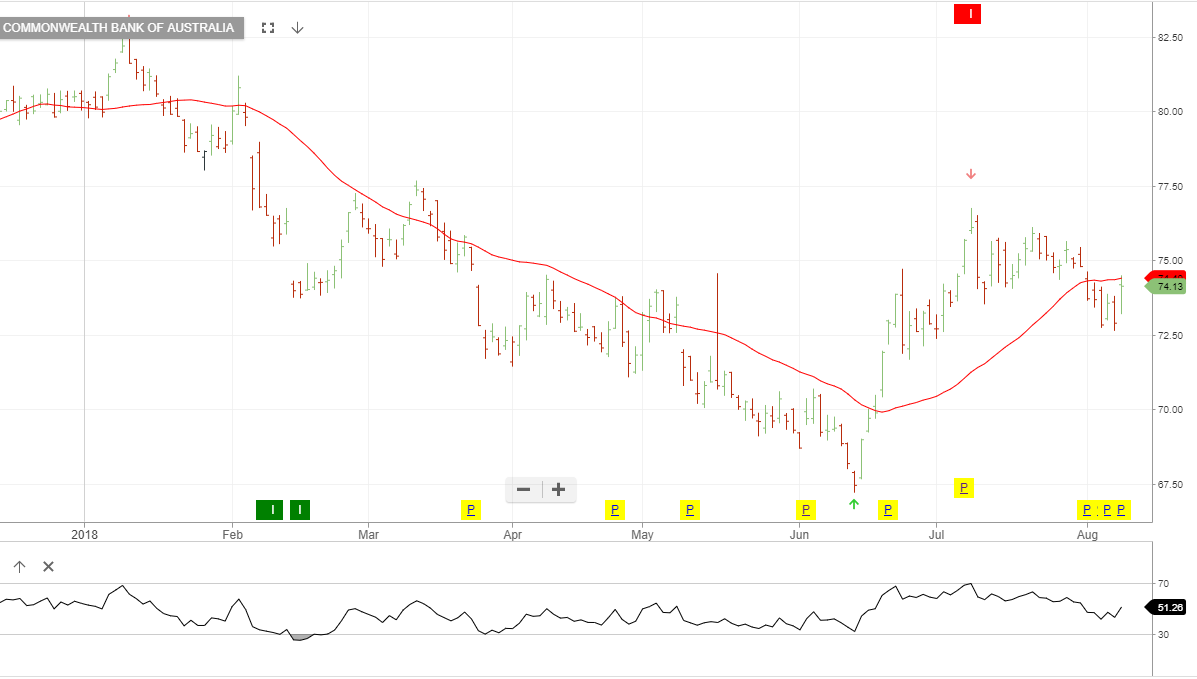Click the 77.50 price axis label
Image resolution: width=1197 pixels, height=679 pixels.
pos(1170,186)
